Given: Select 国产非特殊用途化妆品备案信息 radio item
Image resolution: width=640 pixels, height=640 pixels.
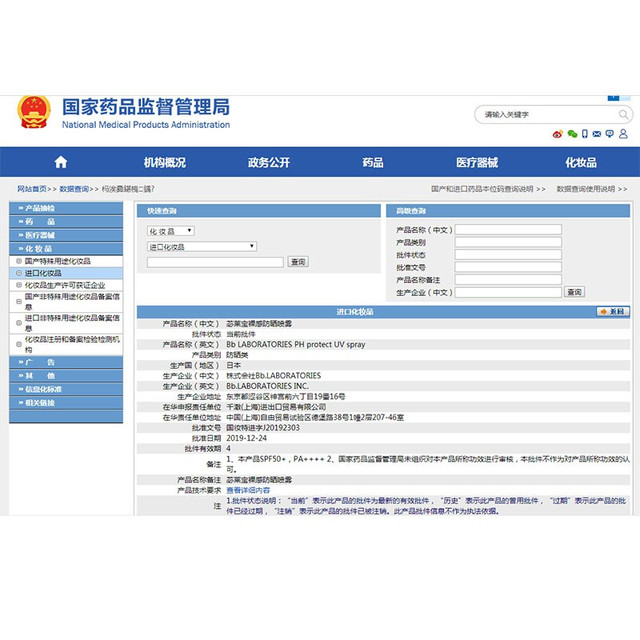Looking at the screenshot, I should [x=19, y=302].
